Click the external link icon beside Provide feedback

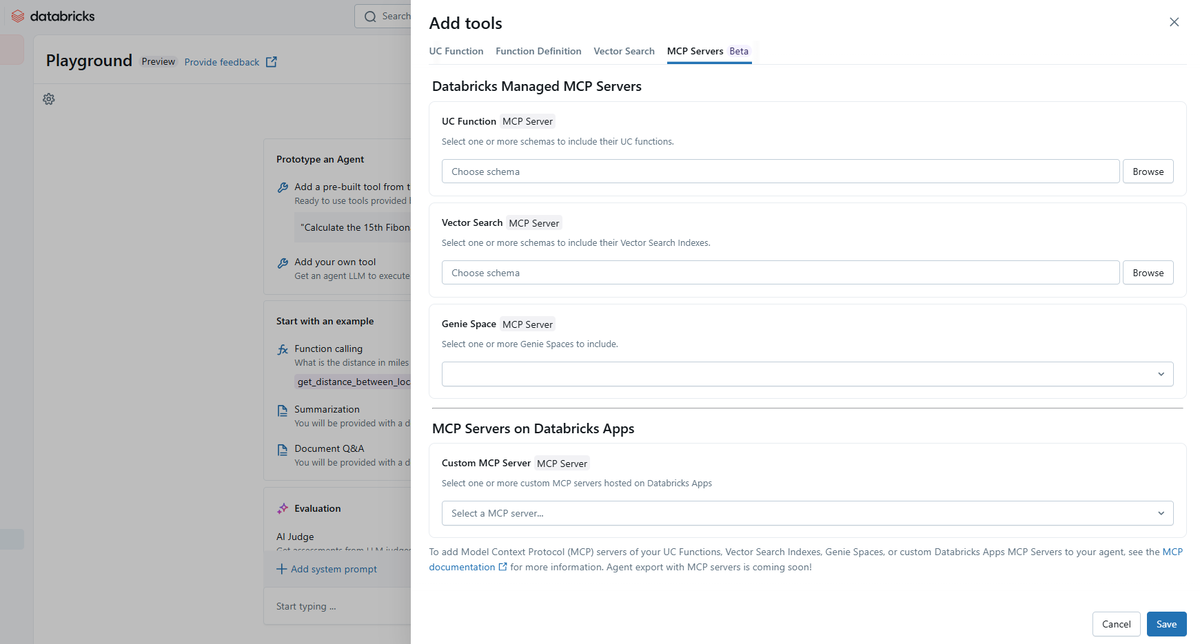[271, 62]
